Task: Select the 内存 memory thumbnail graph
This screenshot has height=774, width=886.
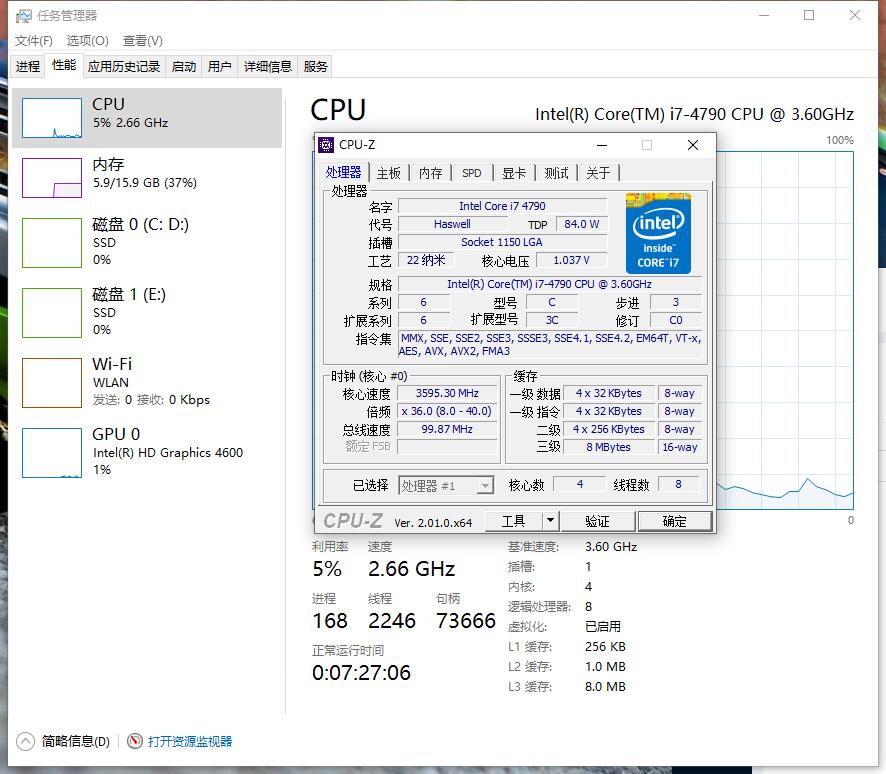Action: pyautogui.click(x=52, y=178)
